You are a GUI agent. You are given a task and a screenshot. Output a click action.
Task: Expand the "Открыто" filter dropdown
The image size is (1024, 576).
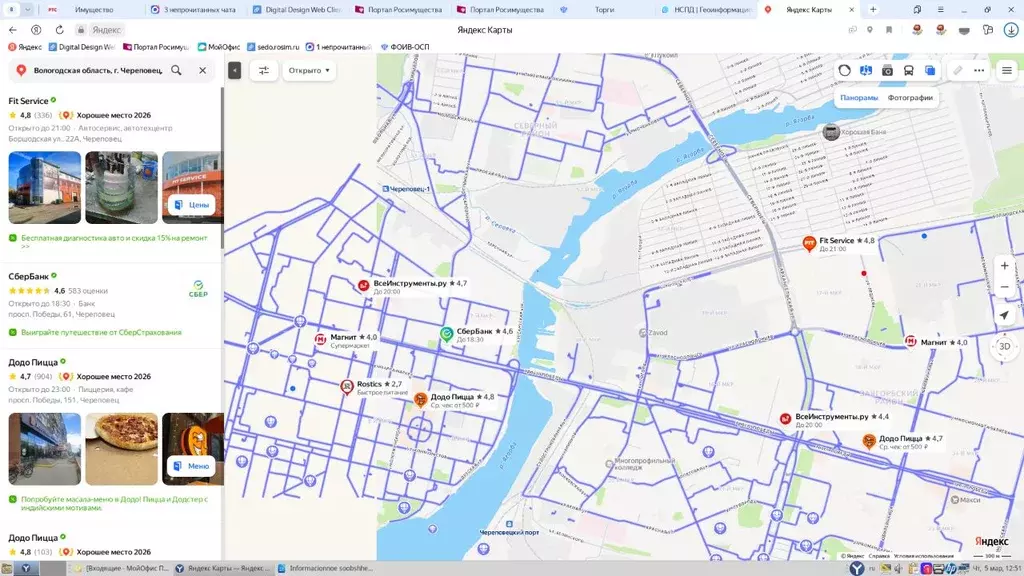coord(309,71)
